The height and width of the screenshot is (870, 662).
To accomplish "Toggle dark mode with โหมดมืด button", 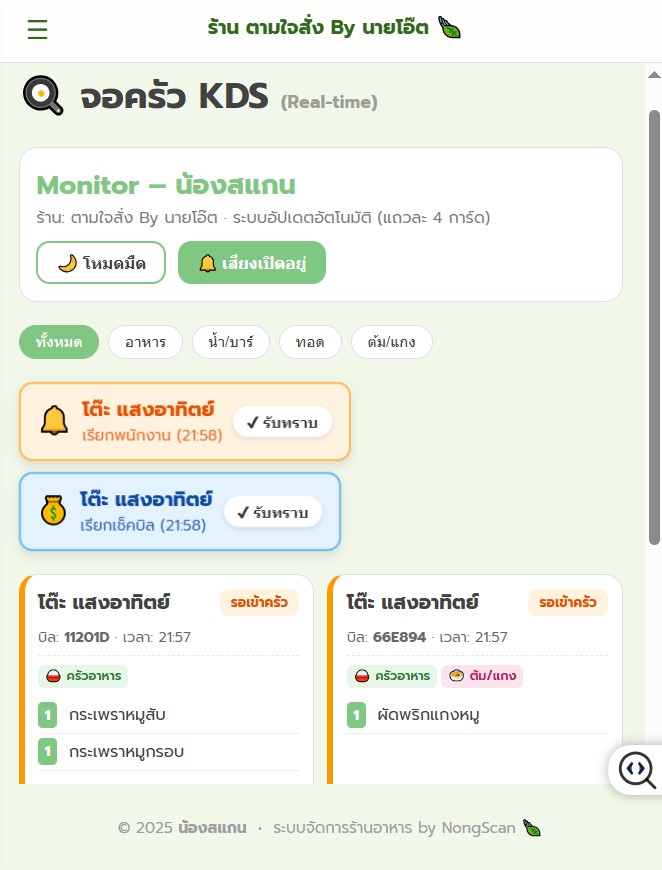I will [x=101, y=263].
